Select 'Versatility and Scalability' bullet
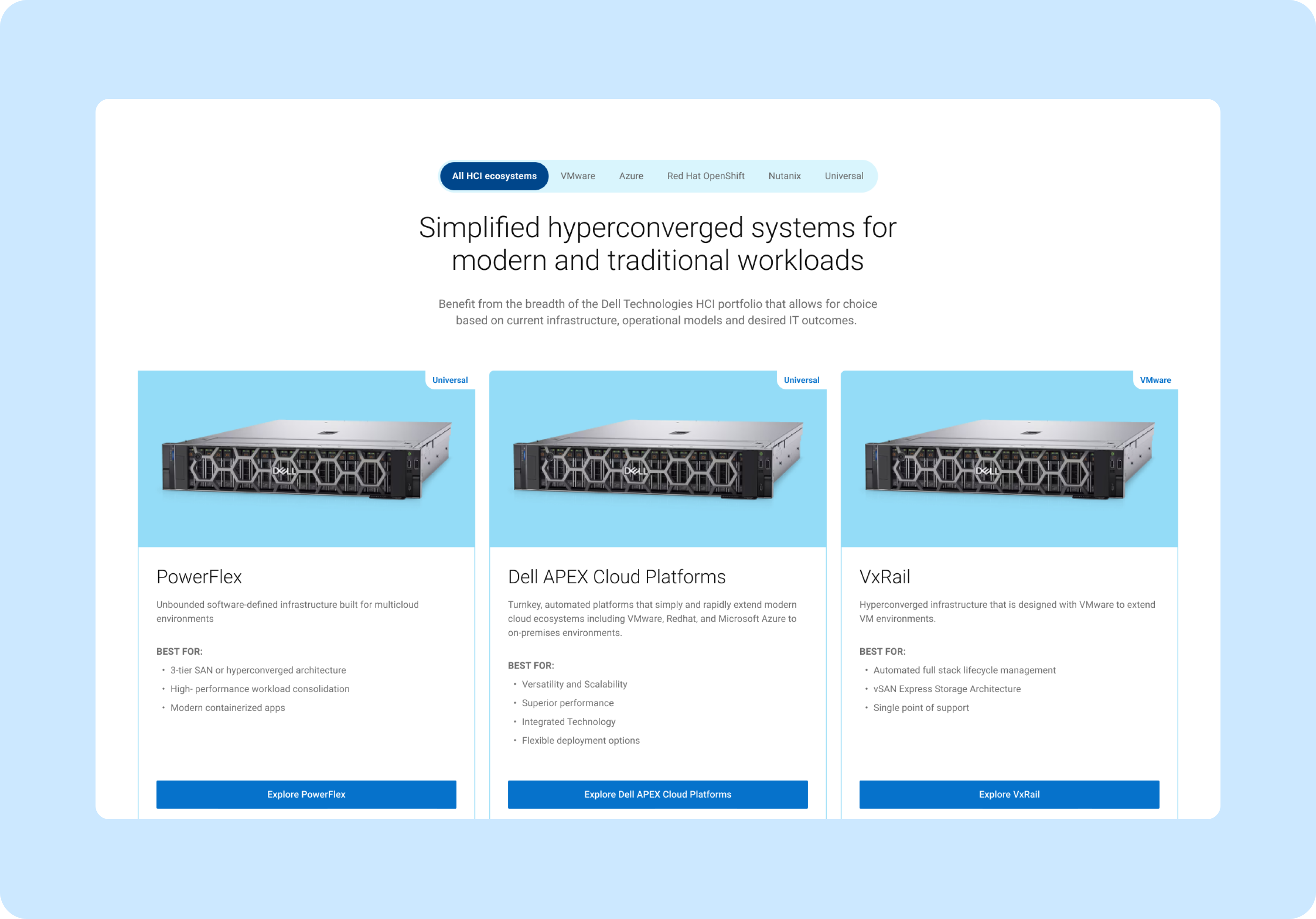1316x919 pixels. point(574,684)
